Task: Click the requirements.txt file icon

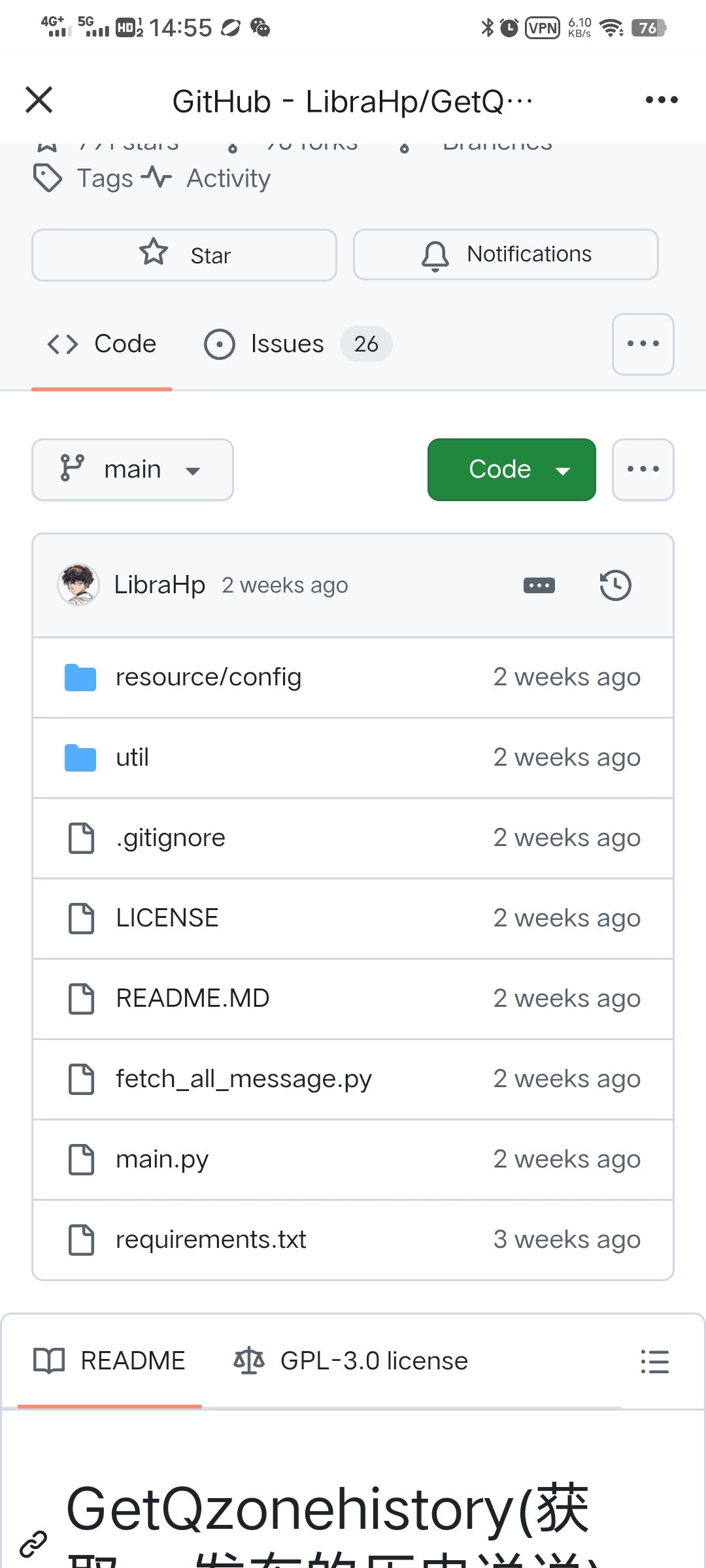Action: coord(82,1240)
